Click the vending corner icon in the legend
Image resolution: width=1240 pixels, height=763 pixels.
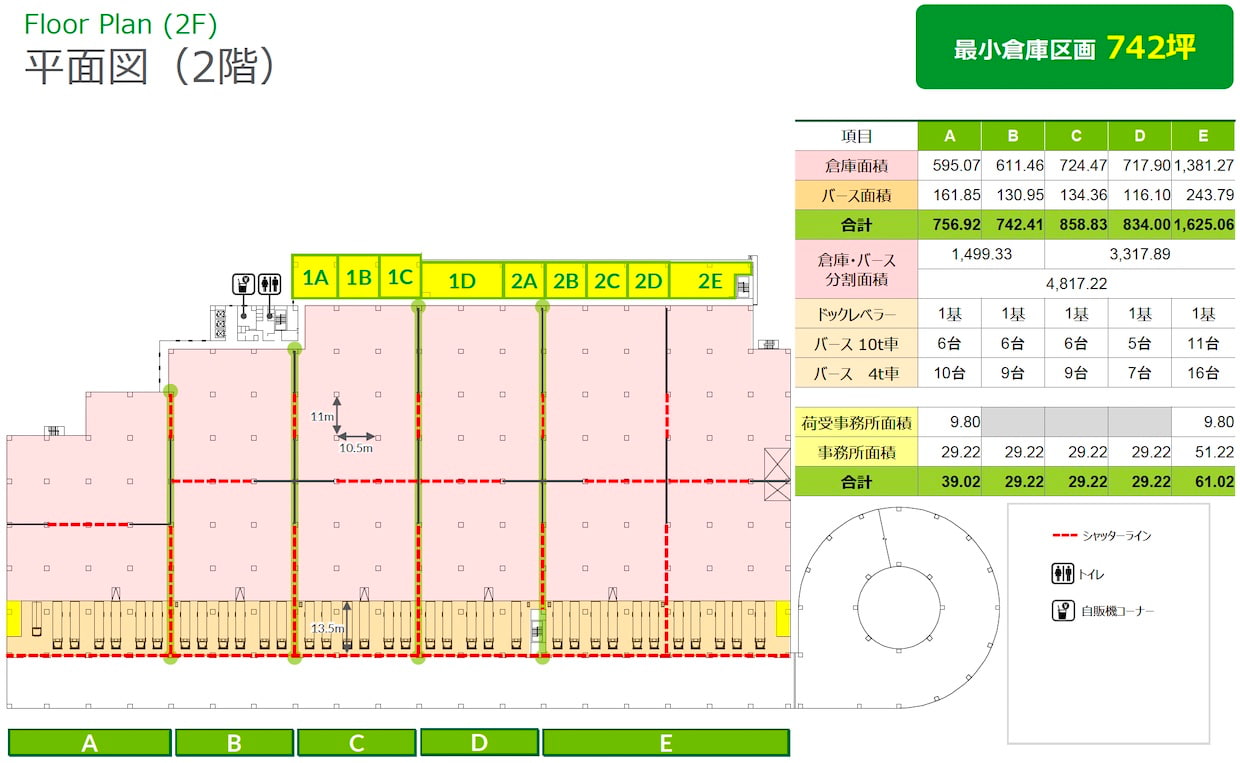coord(1063,610)
